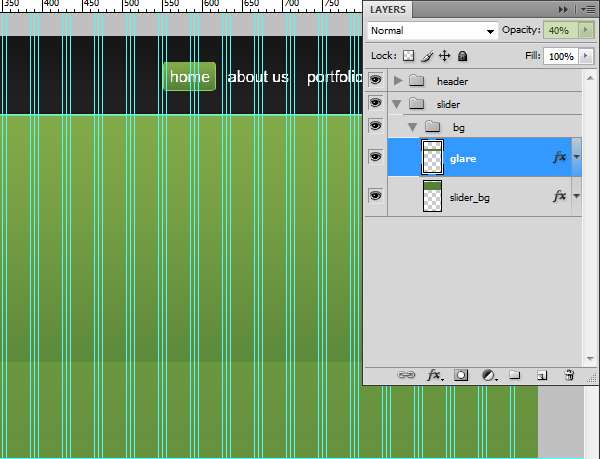Select the slider_bg layer thumbnail
600x459 pixels.
pos(432,196)
